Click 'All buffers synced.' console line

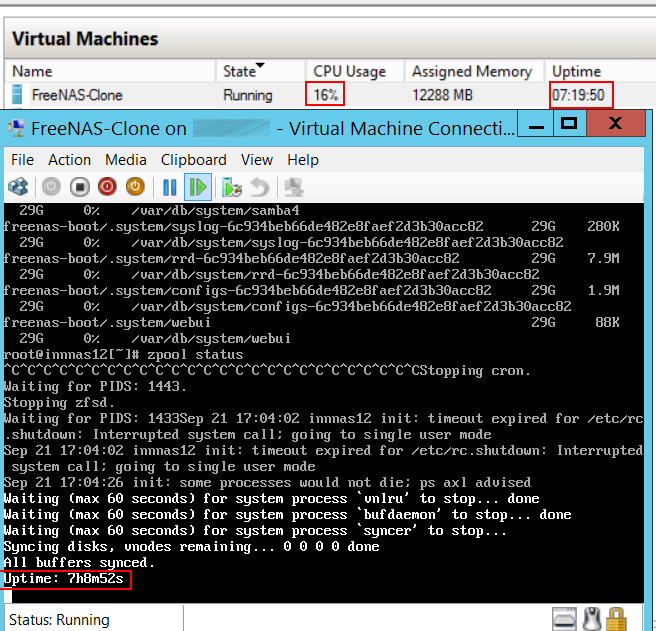click(x=79, y=563)
